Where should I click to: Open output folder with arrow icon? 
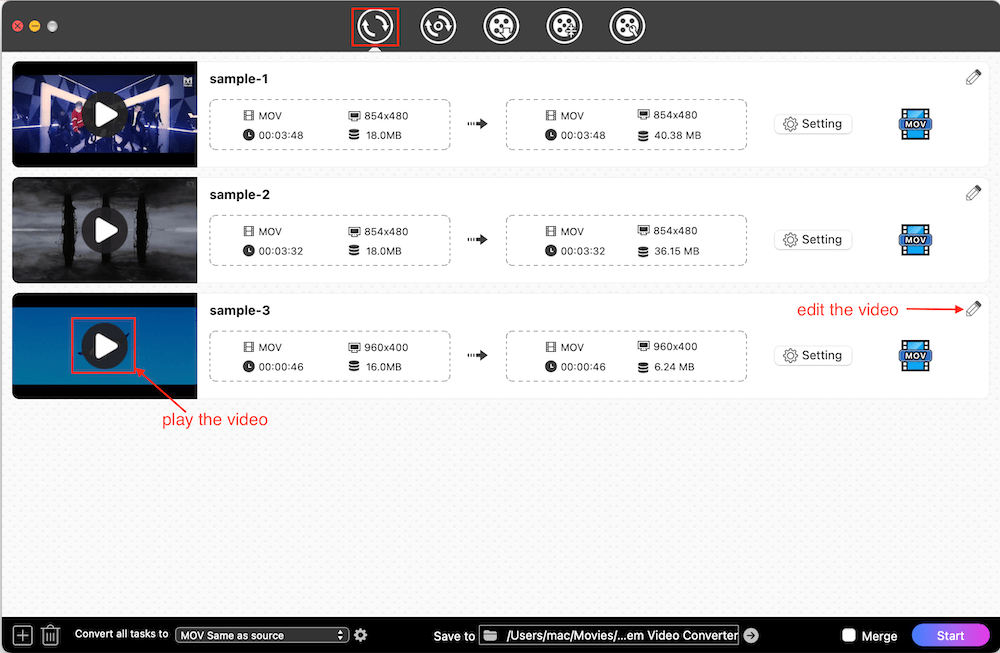coord(751,635)
